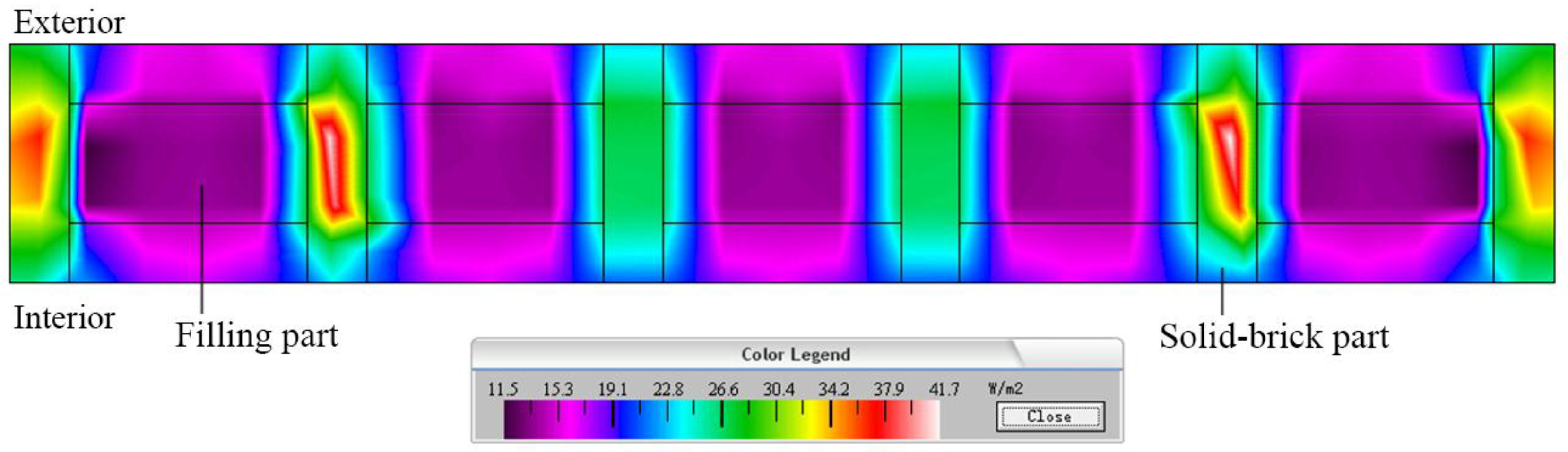Click the 26.6 legend value

pyautogui.click(x=723, y=389)
